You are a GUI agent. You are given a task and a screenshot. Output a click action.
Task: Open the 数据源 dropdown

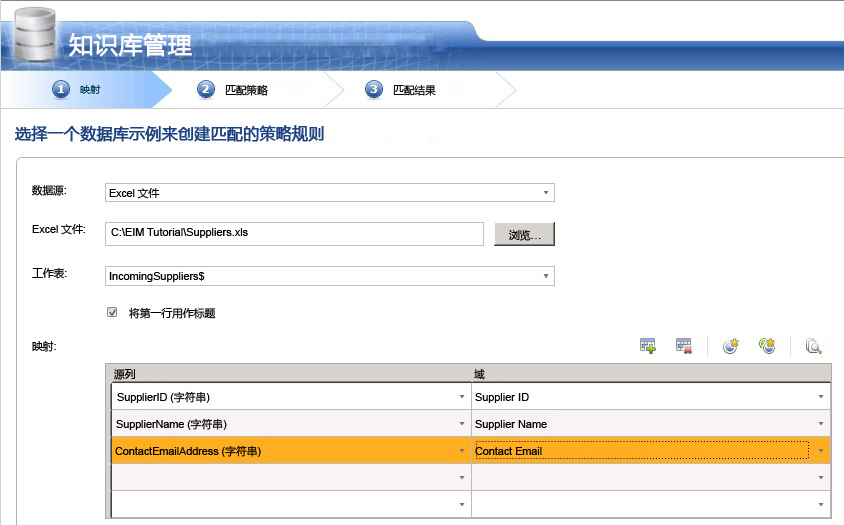[x=545, y=193]
